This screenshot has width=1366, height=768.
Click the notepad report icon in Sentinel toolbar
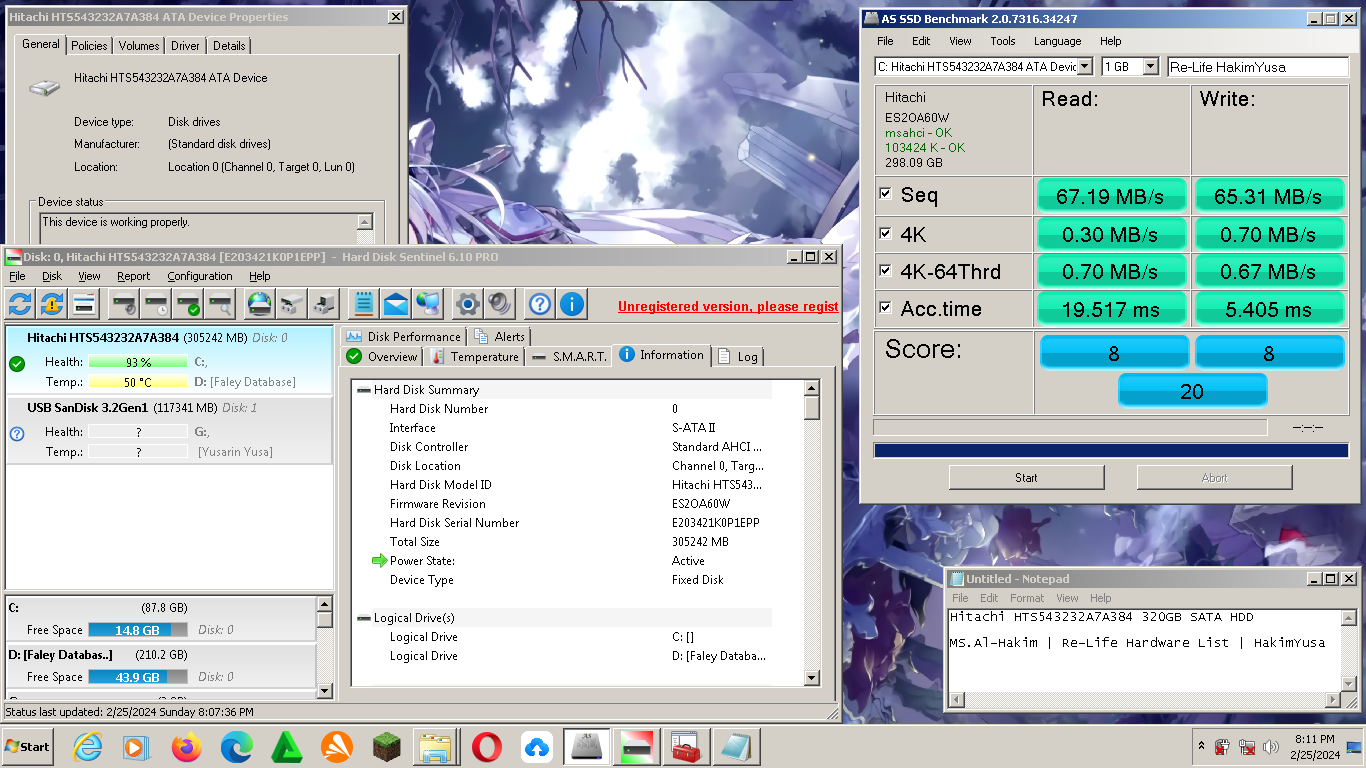pos(364,303)
